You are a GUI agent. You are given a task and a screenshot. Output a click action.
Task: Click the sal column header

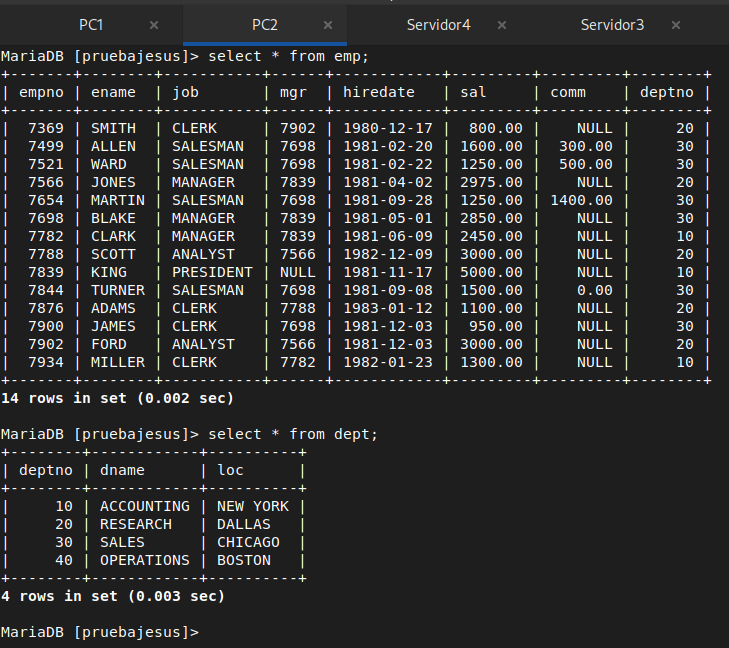point(473,93)
